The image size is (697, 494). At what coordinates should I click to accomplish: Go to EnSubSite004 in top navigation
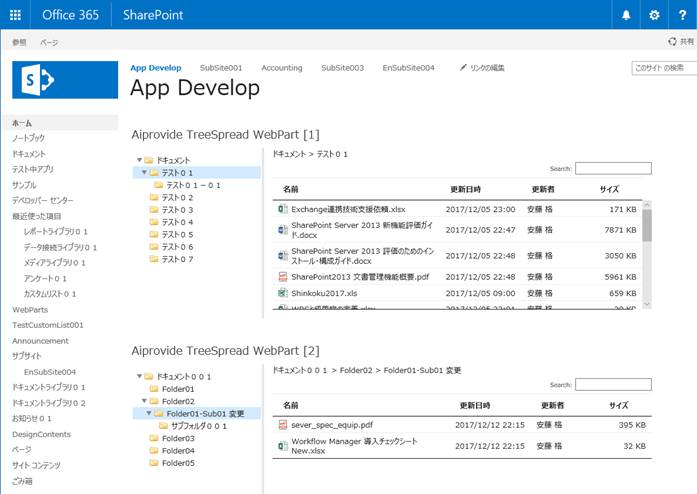[409, 68]
